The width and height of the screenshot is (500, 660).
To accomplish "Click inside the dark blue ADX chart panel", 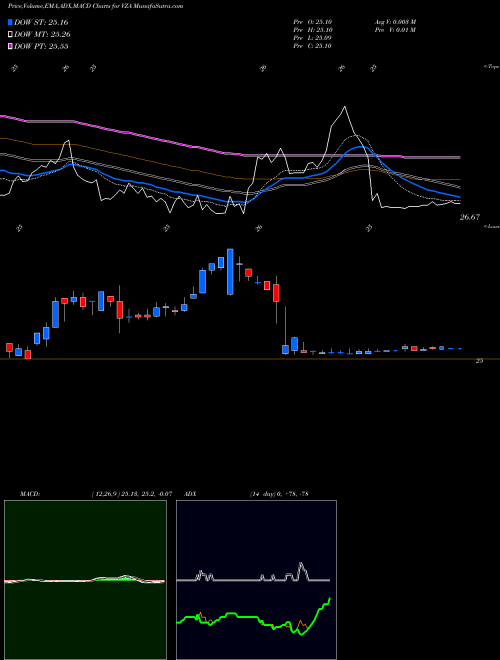I will pyautogui.click(x=256, y=580).
